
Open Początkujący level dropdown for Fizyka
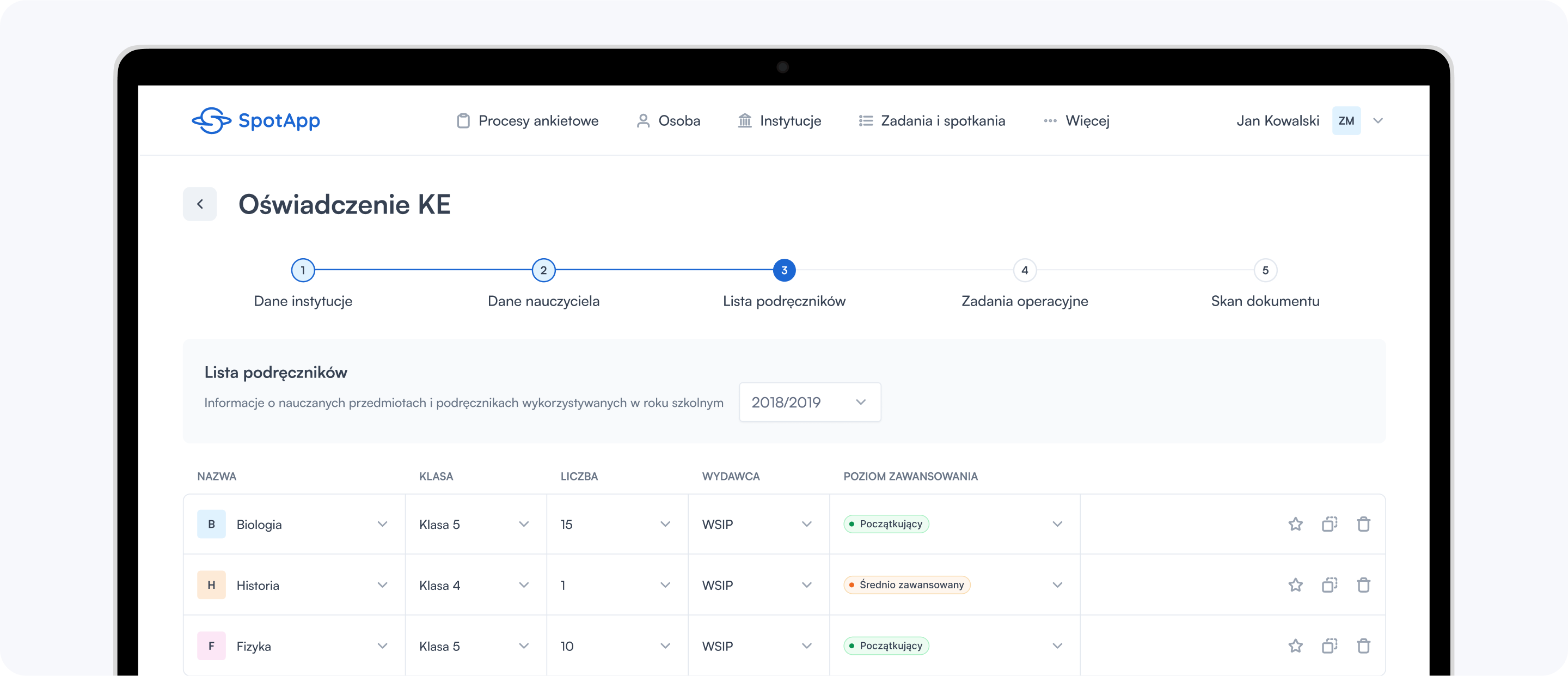tap(955, 645)
